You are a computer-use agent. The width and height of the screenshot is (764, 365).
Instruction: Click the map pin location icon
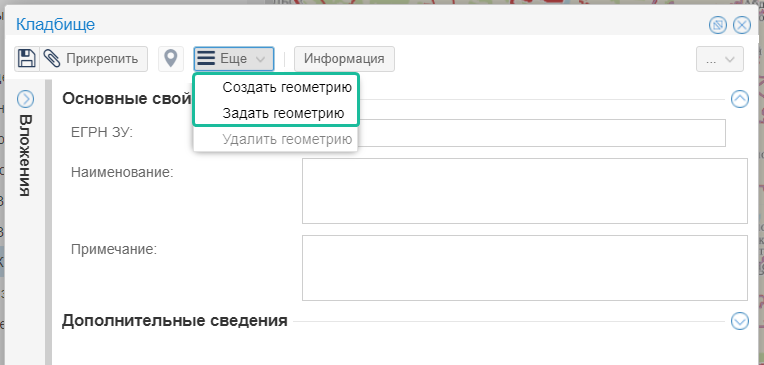[x=171, y=59]
